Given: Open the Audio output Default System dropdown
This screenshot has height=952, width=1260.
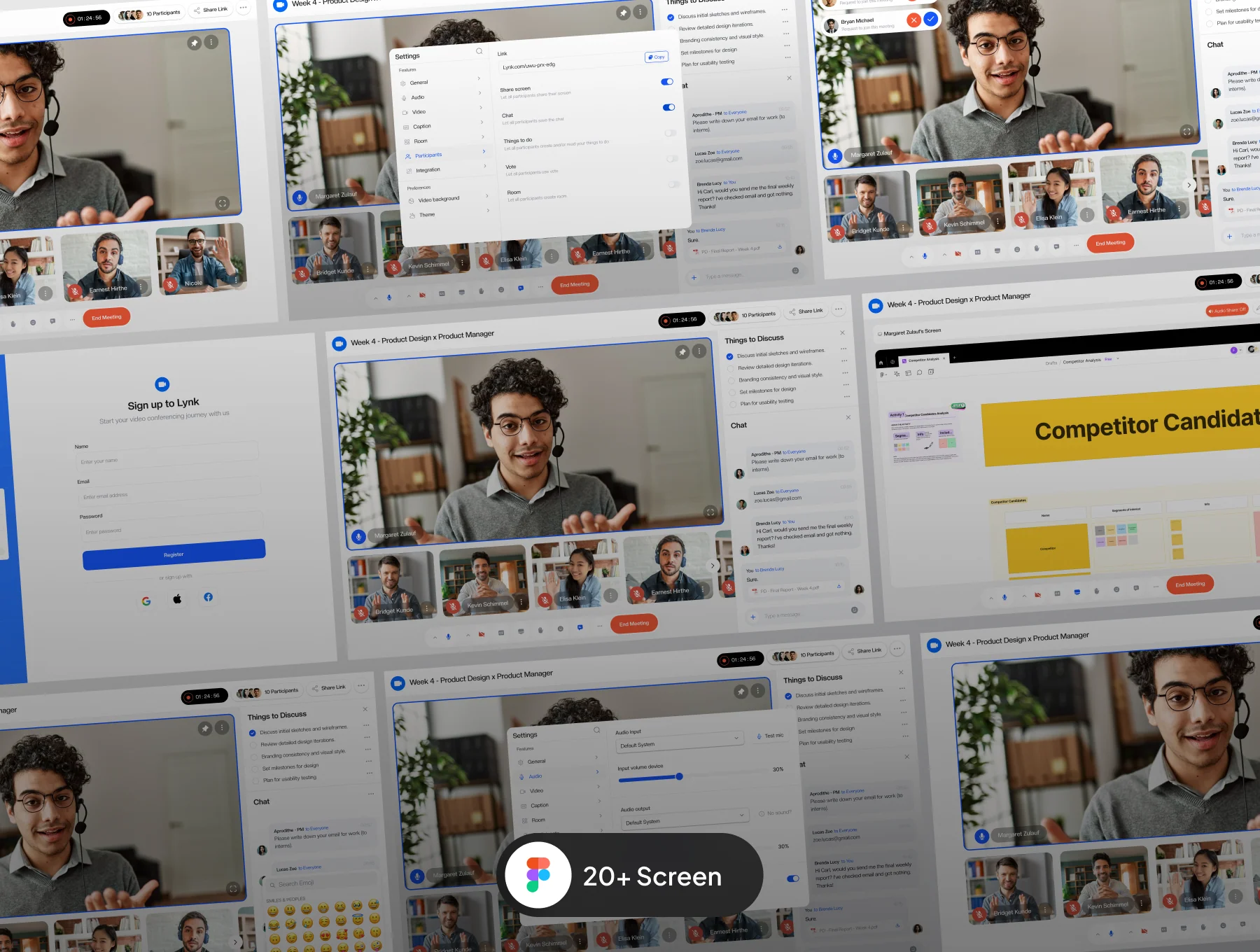Looking at the screenshot, I should (684, 818).
